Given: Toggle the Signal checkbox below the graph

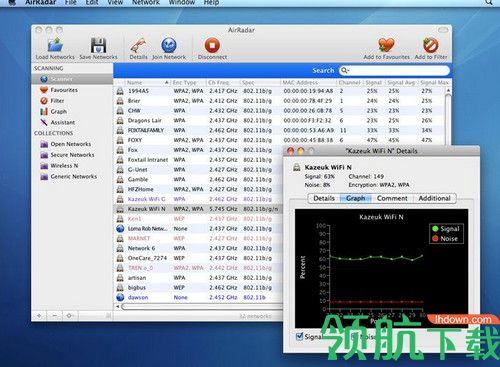Looking at the screenshot, I should click(x=299, y=336).
